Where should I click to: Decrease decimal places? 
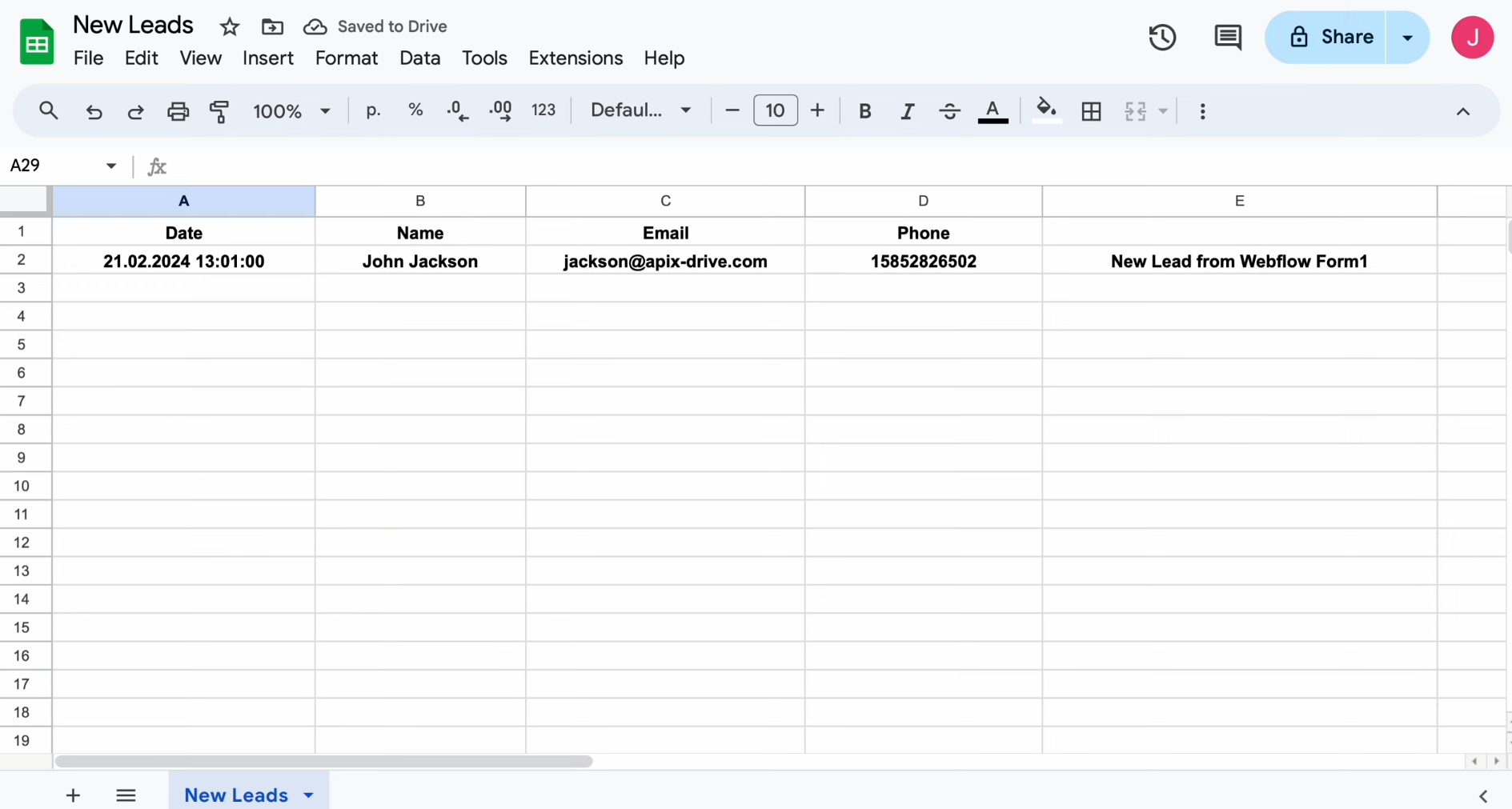pyautogui.click(x=456, y=111)
